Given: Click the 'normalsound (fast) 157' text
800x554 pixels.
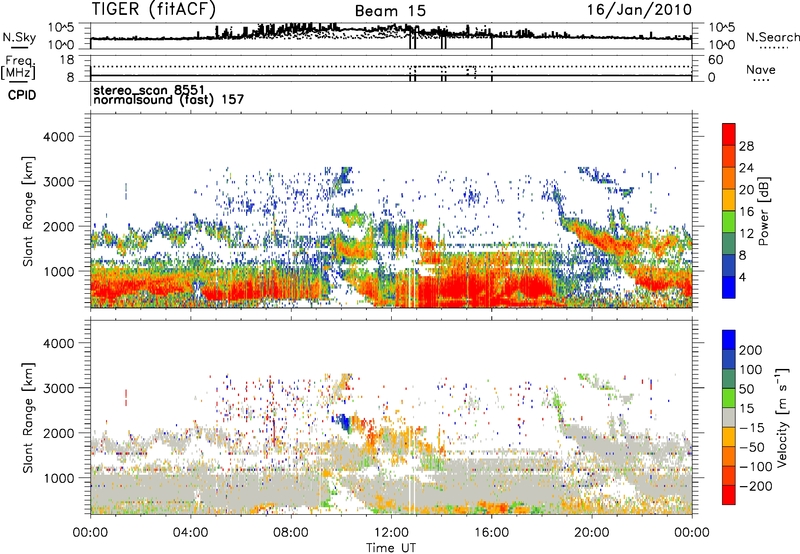Looking at the screenshot, I should [169, 99].
